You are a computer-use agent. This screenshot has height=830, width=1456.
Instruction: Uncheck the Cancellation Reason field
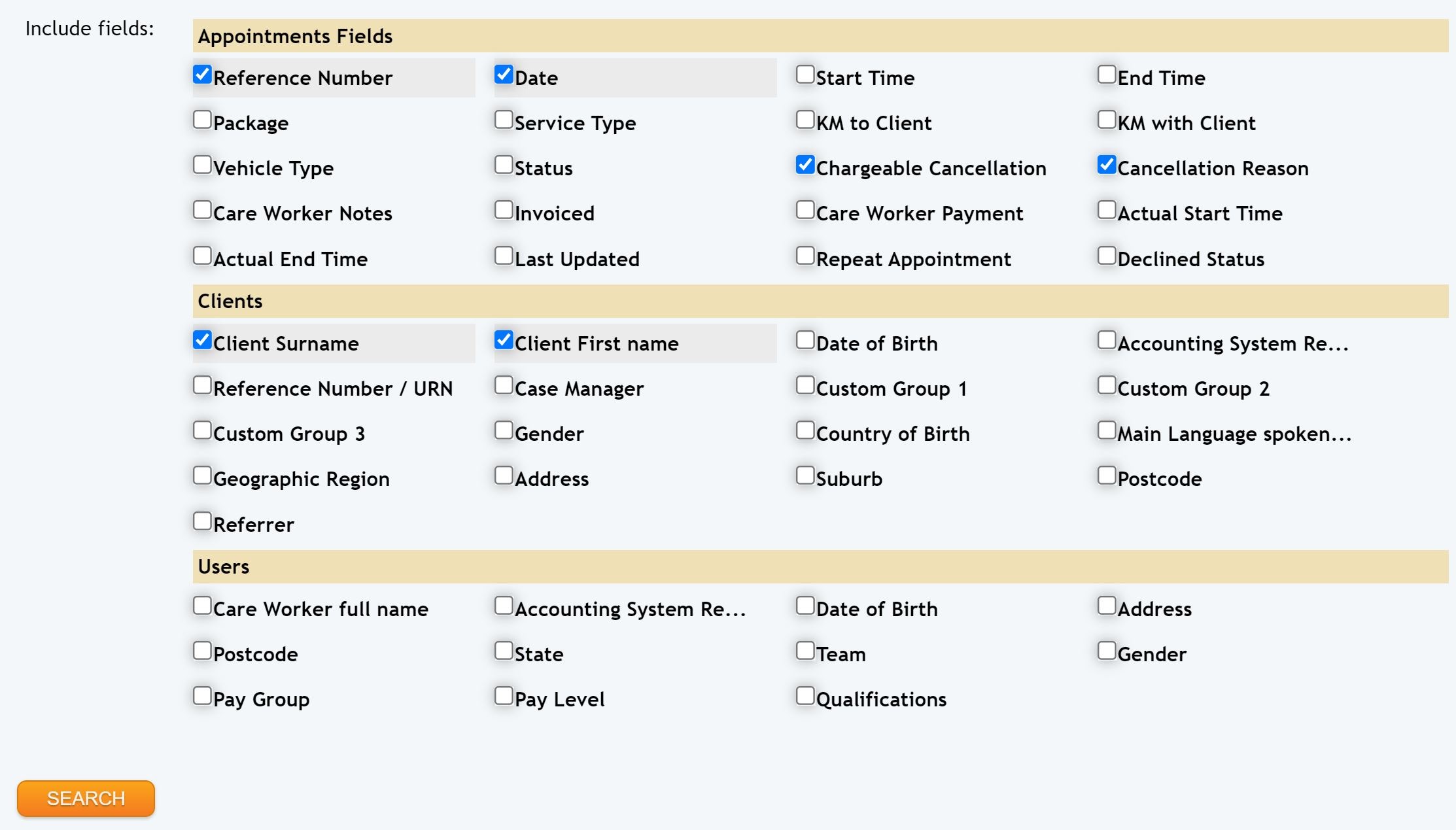point(1107,165)
